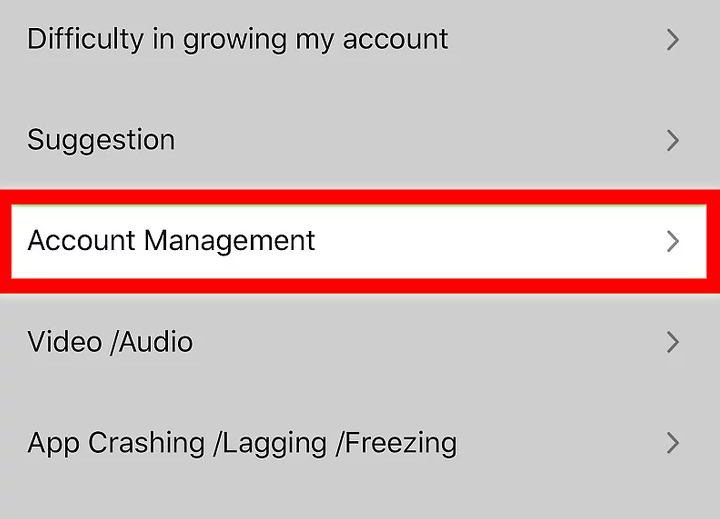Choose the Account Management text label
The image size is (720, 519).
click(171, 241)
